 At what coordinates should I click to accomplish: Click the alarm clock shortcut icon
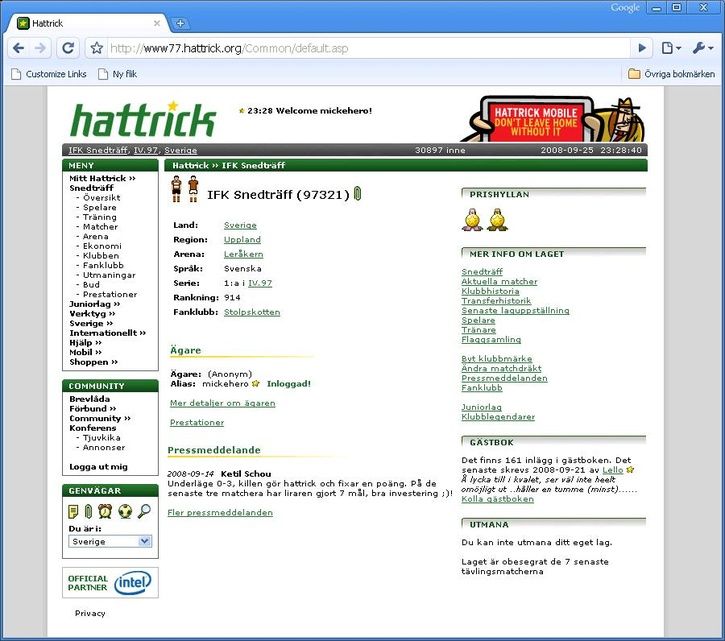105,511
